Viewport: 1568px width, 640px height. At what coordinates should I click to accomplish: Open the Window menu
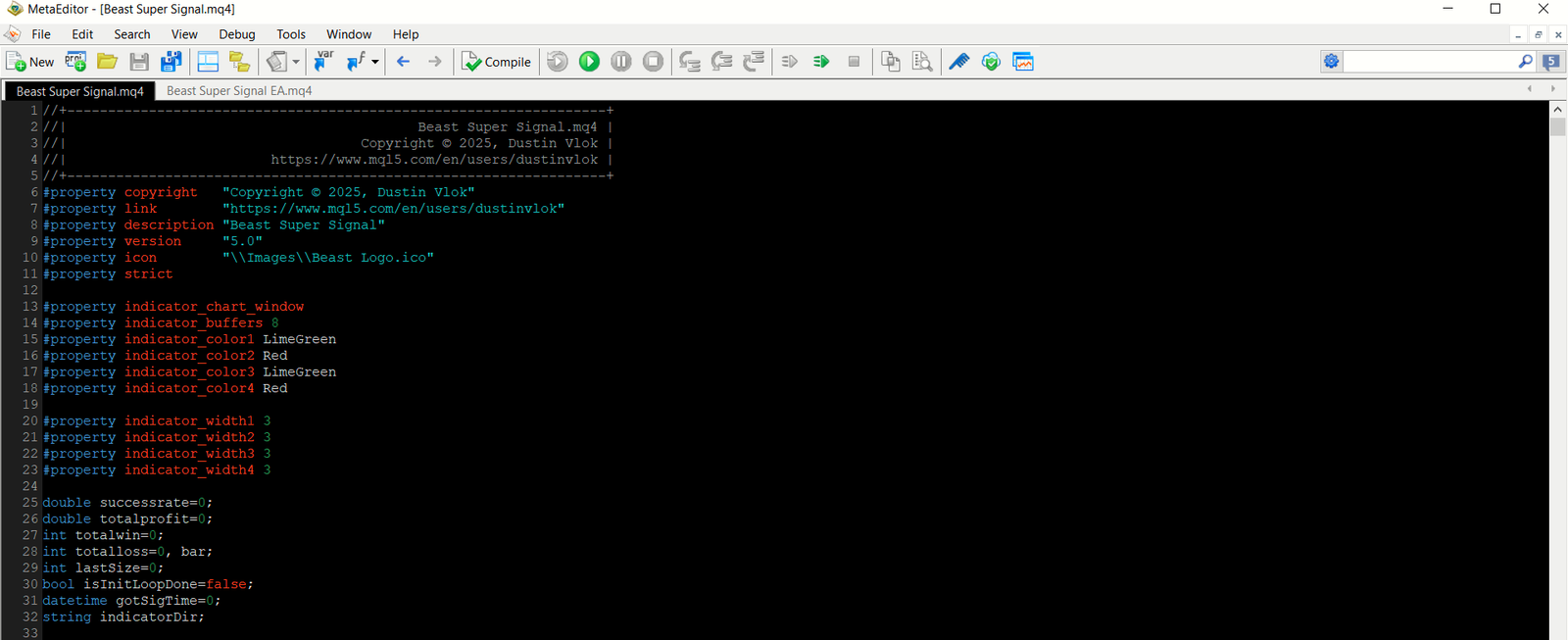tap(349, 34)
